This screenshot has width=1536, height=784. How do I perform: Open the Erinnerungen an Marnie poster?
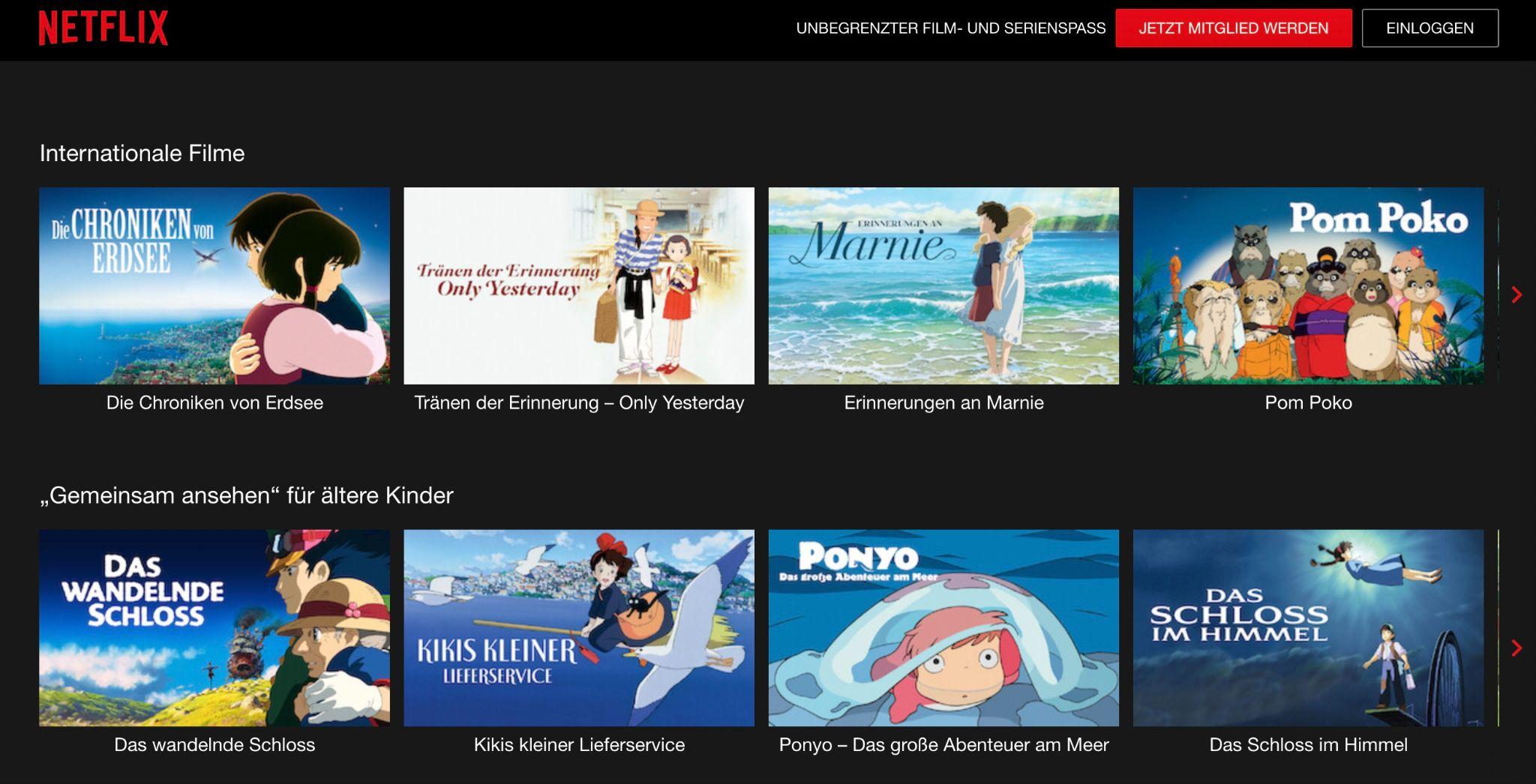[943, 286]
